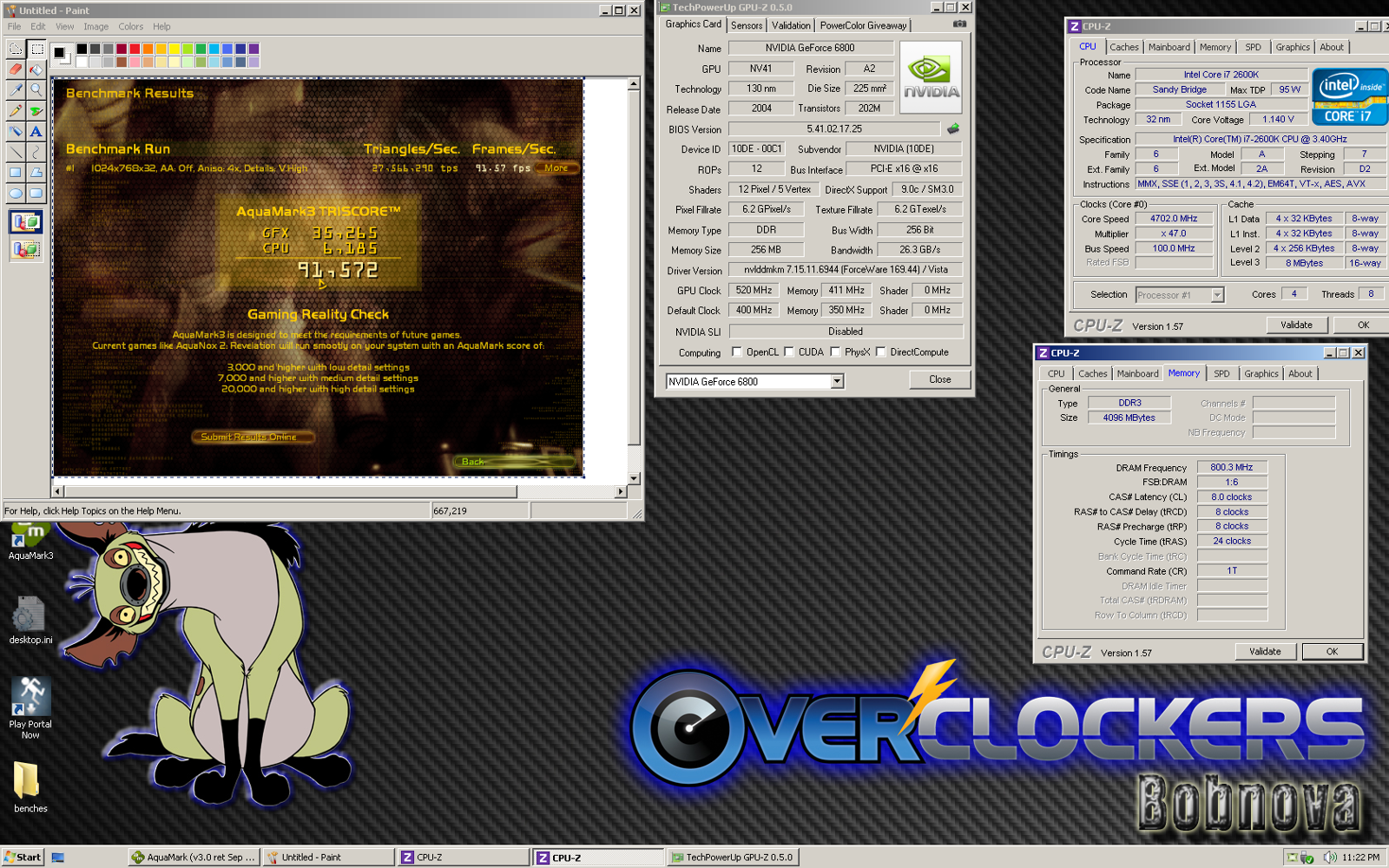Choose the Ellipse shape tool in Paint
This screenshot has height=868, width=1389.
(x=16, y=193)
